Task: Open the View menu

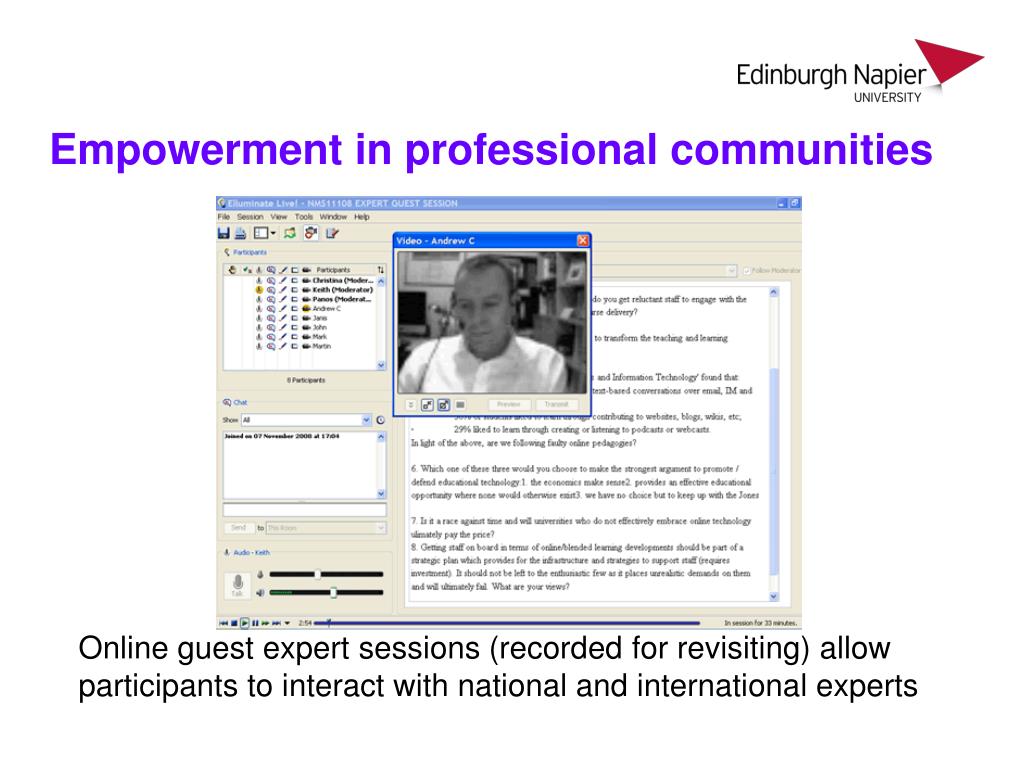Action: click(x=279, y=217)
